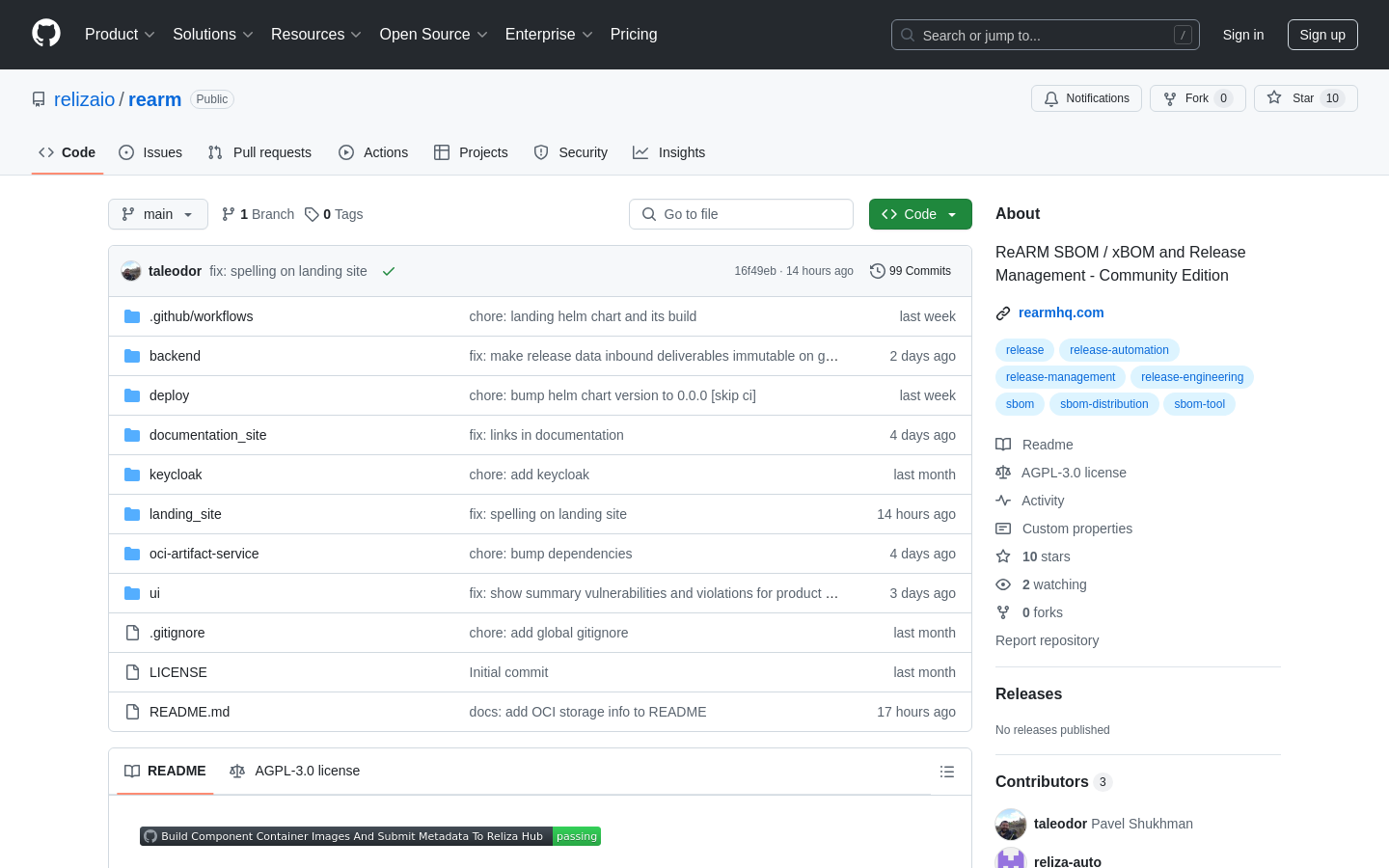Expand the Open Source menu
Screen dimensions: 1389x868
tap(434, 35)
